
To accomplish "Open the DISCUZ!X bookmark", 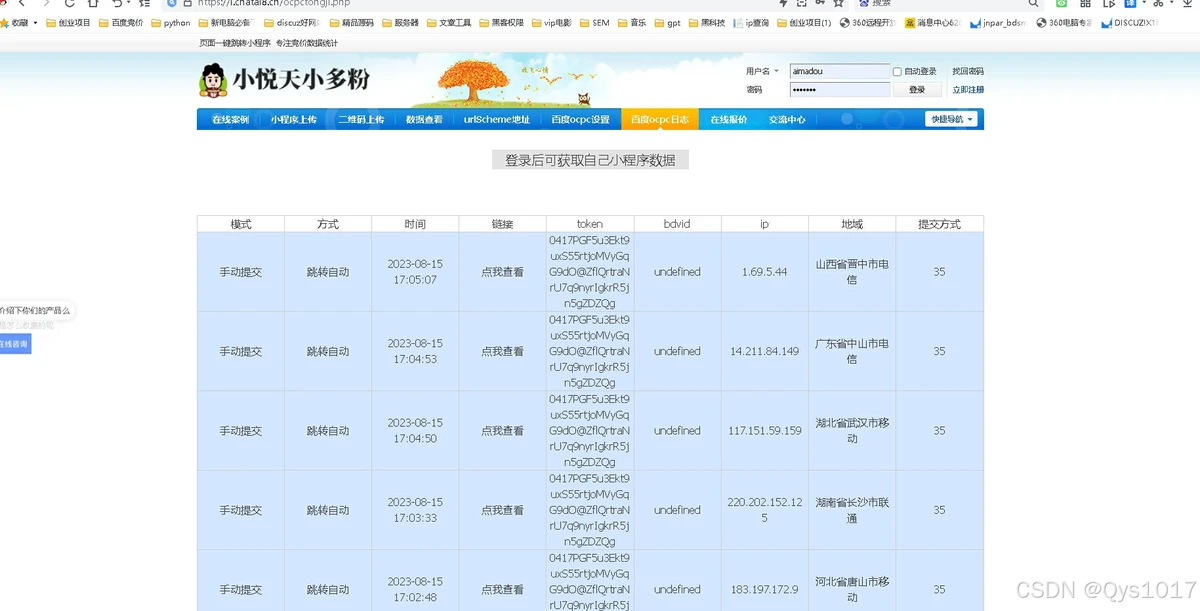I will pos(1130,22).
